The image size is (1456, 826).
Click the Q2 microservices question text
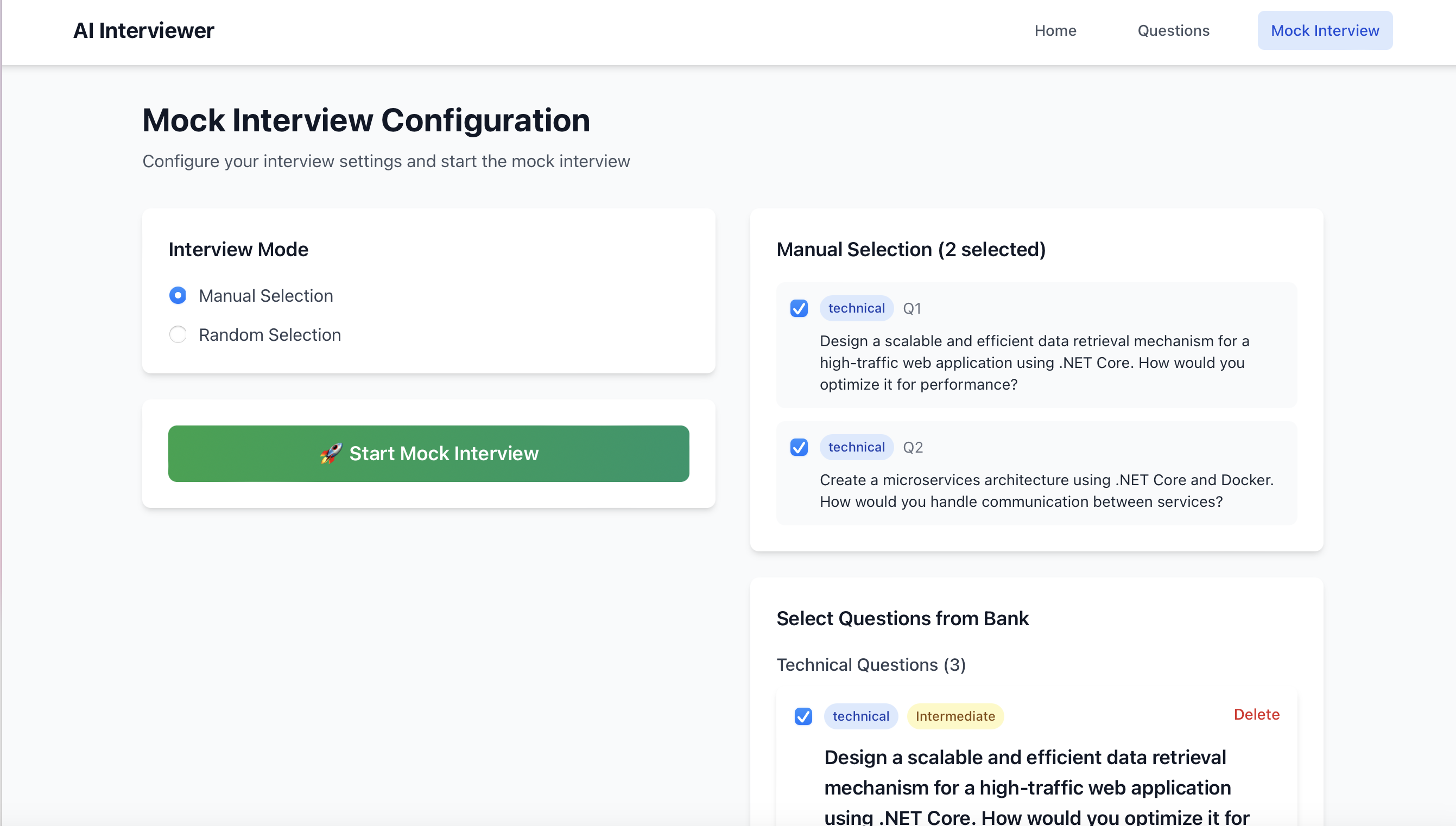point(1046,491)
